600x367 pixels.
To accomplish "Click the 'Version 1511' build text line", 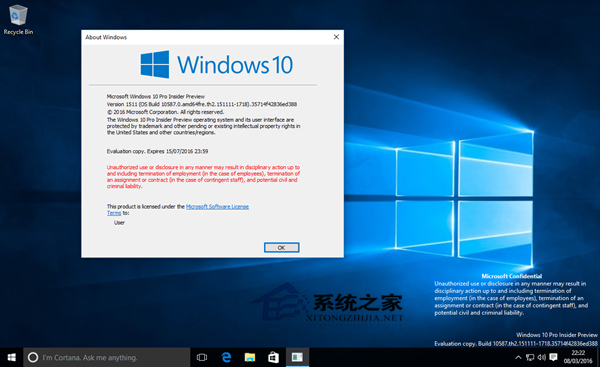I will click(x=202, y=104).
